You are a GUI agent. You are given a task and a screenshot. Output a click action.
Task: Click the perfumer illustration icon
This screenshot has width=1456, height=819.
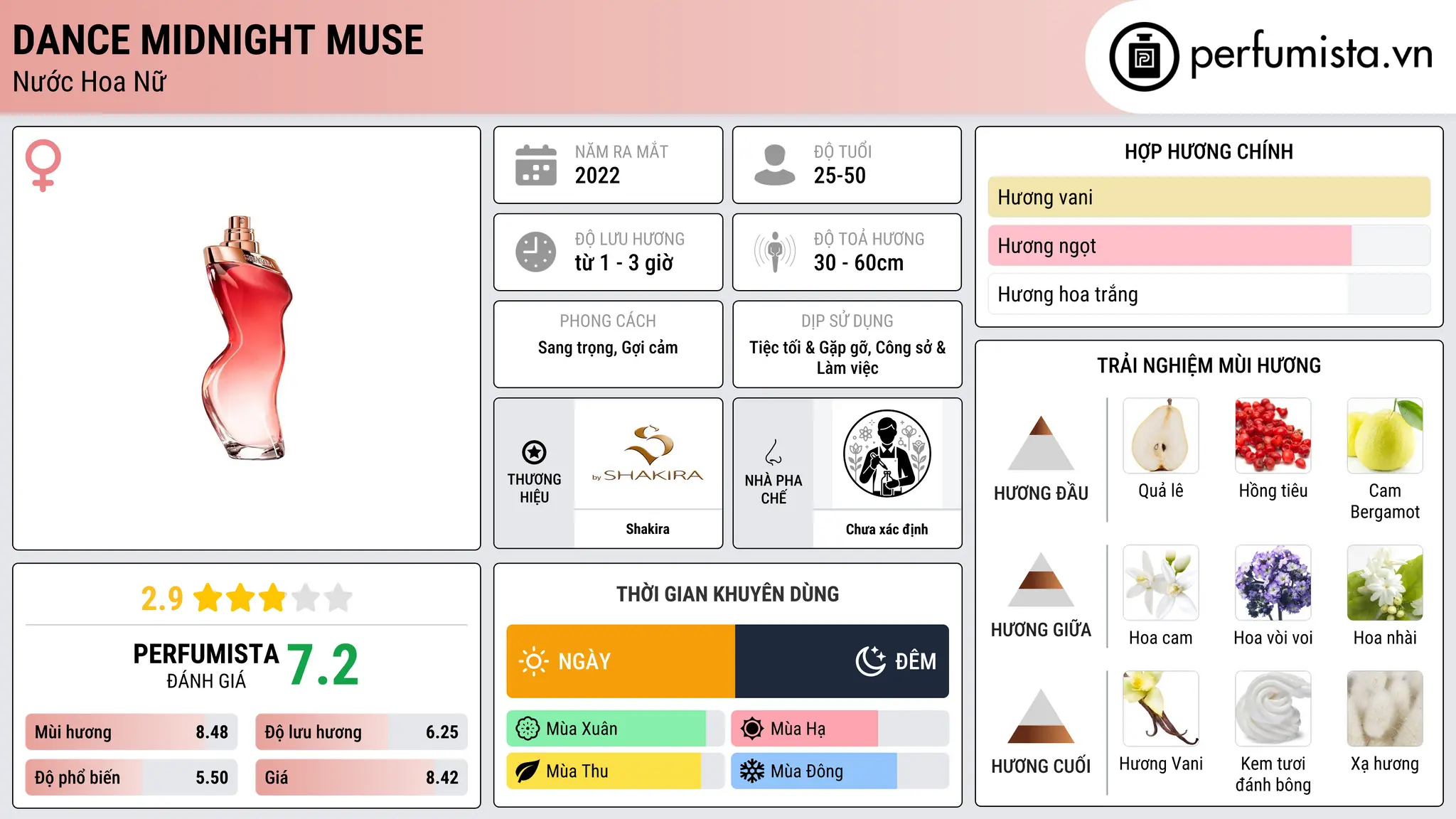pos(887,454)
